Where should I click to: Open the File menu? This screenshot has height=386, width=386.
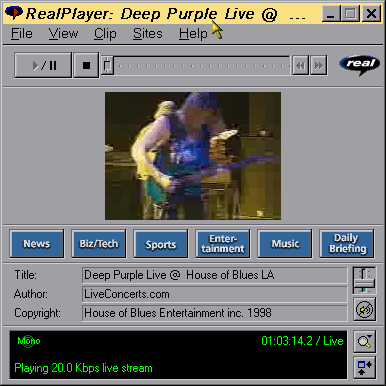[22, 34]
